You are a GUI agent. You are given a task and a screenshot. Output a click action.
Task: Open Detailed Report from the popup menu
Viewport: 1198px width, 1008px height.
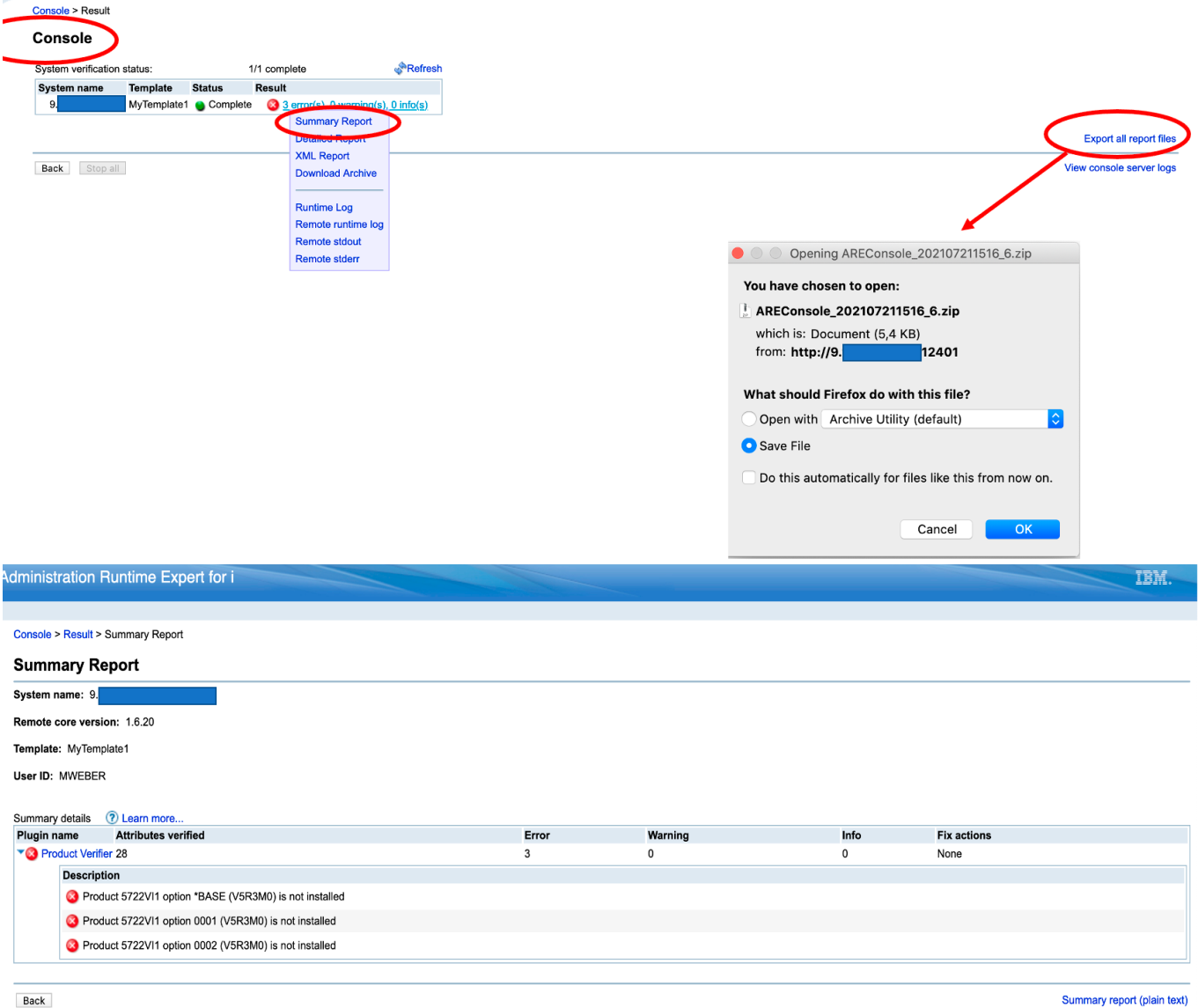[x=330, y=138]
